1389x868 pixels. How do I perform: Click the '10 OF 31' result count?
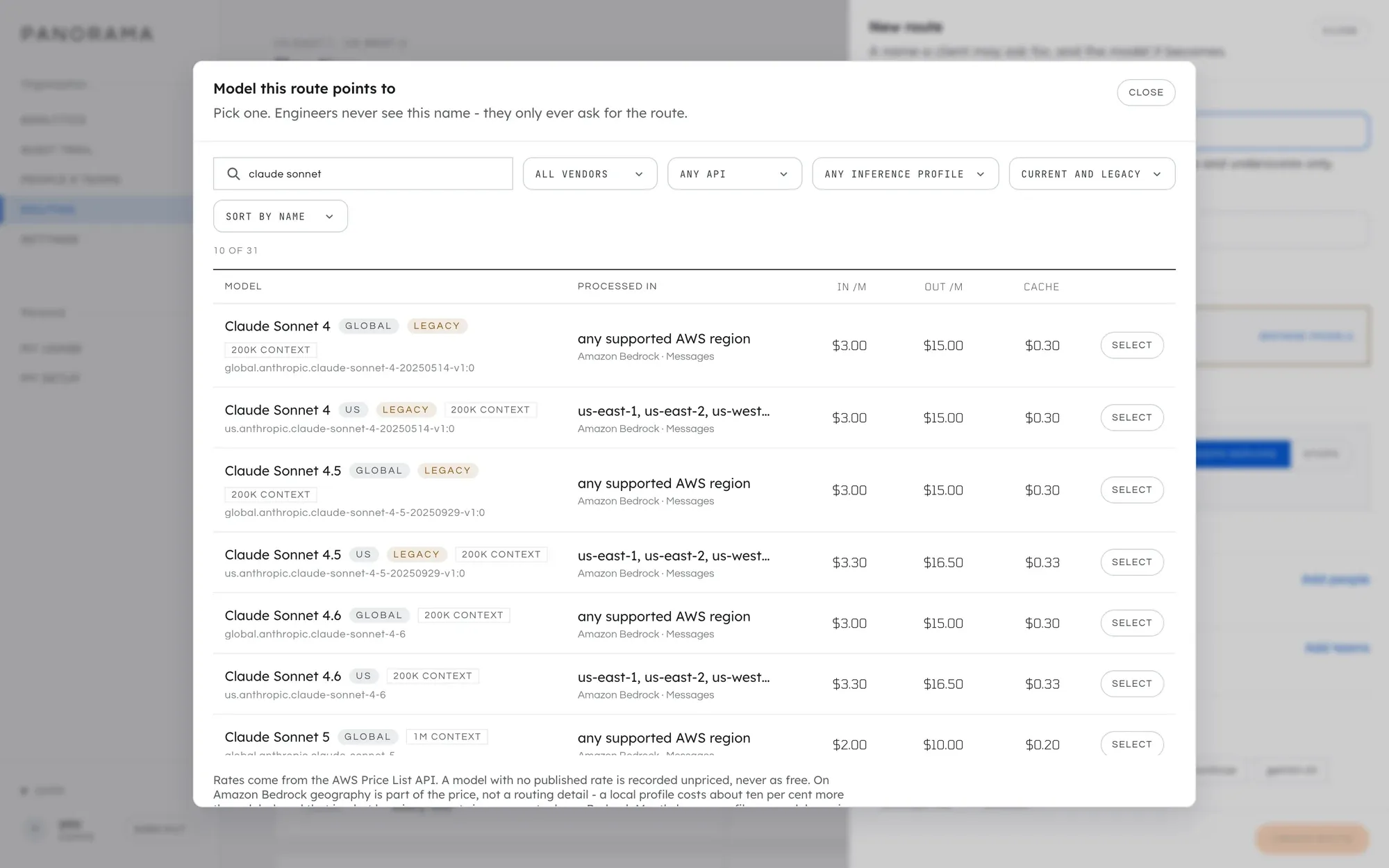[235, 251]
